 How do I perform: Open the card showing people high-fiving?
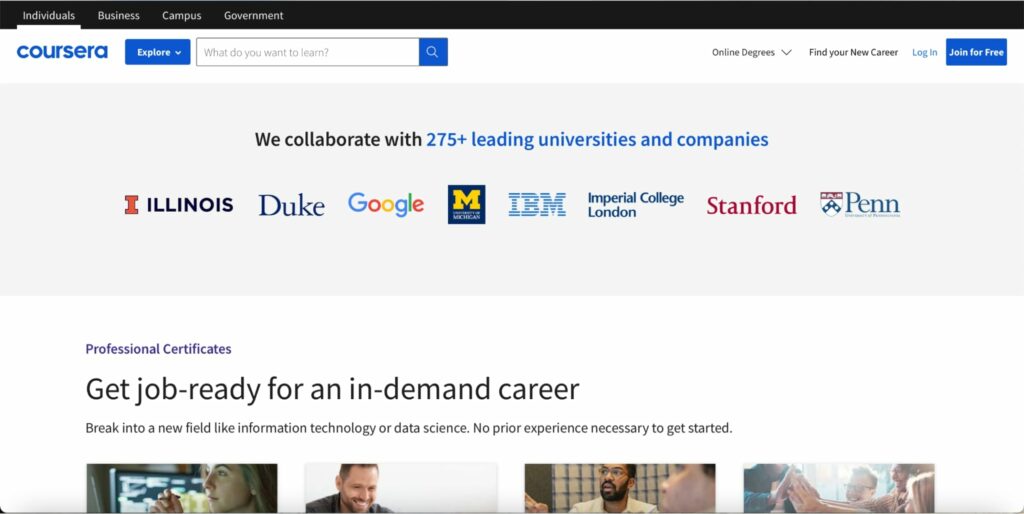click(x=839, y=488)
